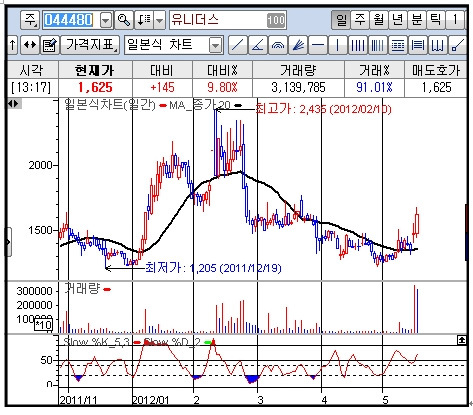
Task: Expand the sort list dropdown arrow
Action: click(x=160, y=20)
